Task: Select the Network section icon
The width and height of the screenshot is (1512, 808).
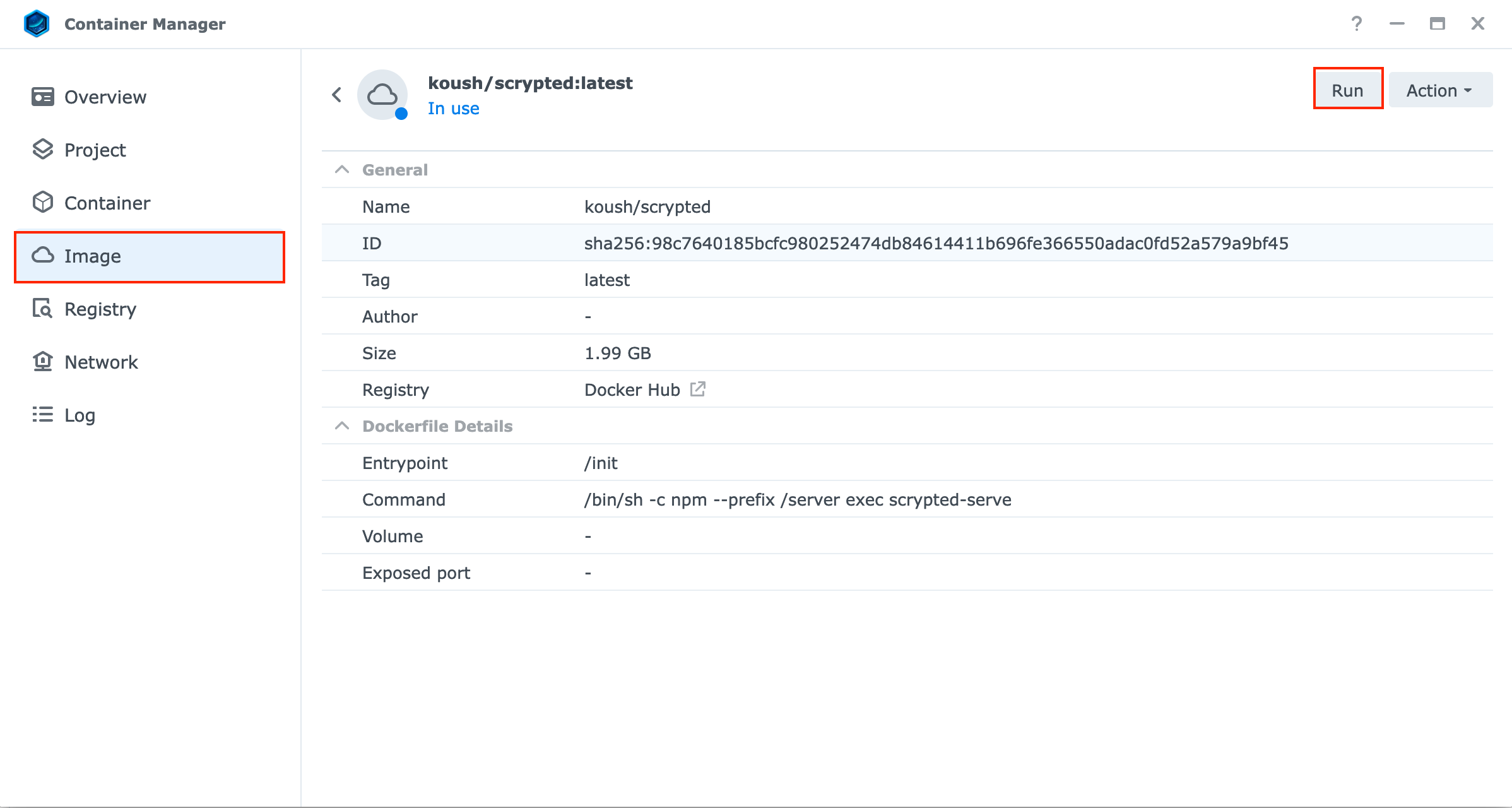Action: 42,361
